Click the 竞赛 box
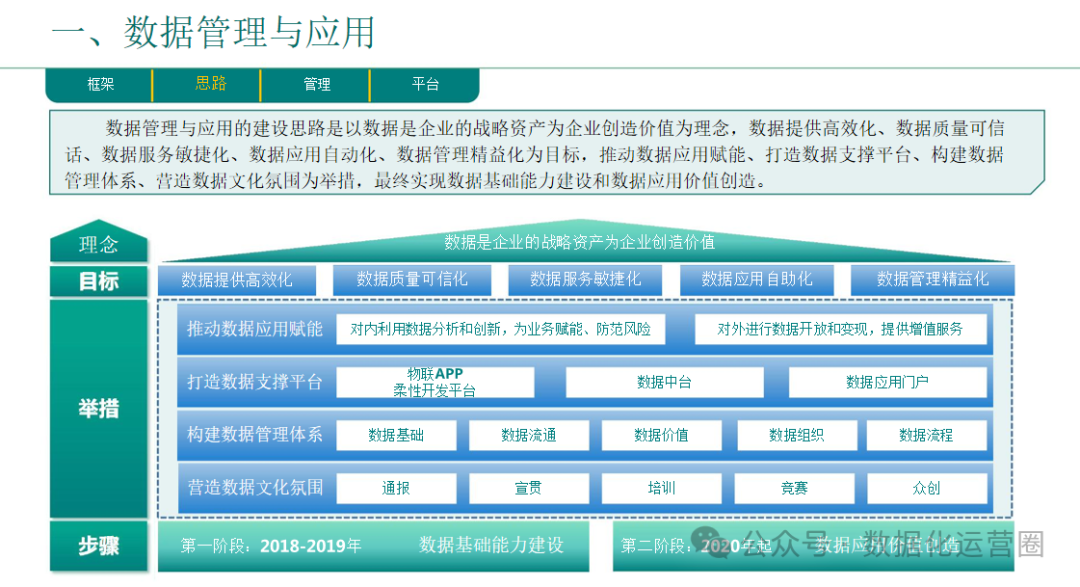Image resolution: width=1080 pixels, height=587 pixels. (x=794, y=488)
